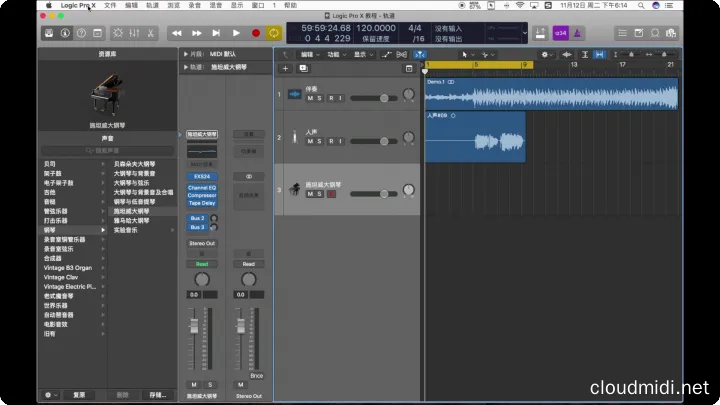Expand the 片段 disclosure triangle

[x=185, y=54]
